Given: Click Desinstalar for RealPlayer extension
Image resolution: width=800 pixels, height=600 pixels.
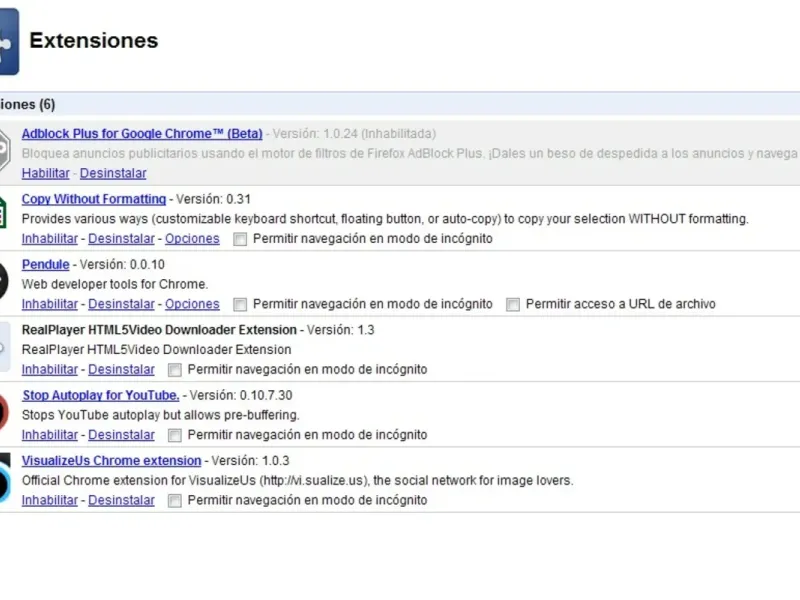Looking at the screenshot, I should click(x=121, y=369).
